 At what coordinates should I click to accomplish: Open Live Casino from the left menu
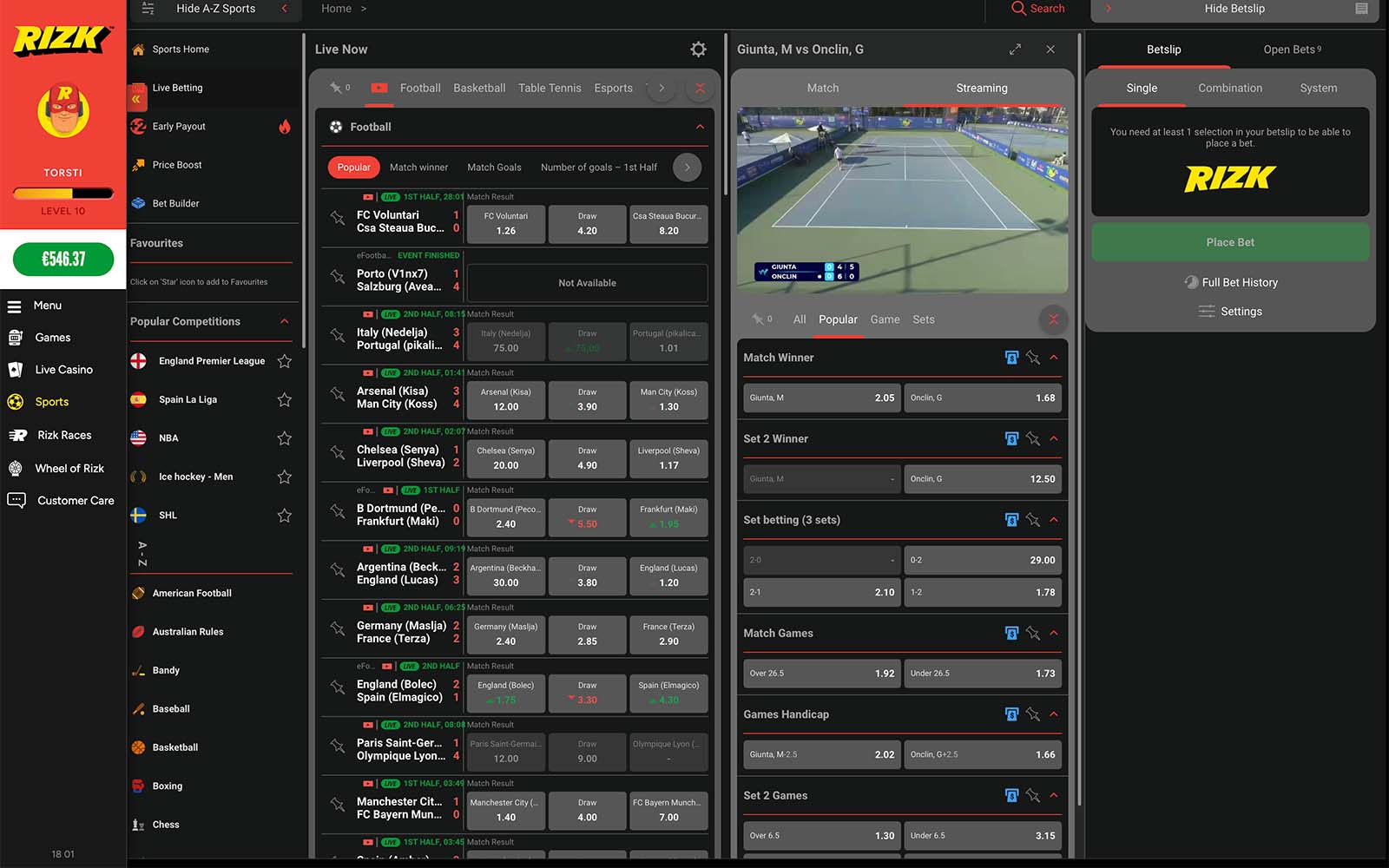pyautogui.click(x=63, y=370)
